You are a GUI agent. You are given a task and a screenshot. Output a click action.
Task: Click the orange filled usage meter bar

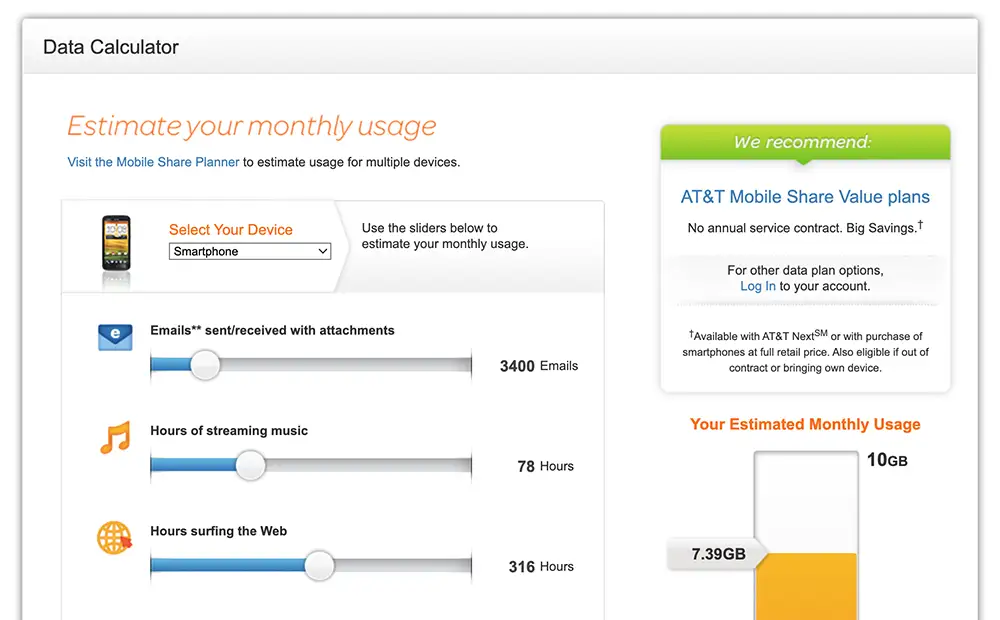(x=806, y=586)
